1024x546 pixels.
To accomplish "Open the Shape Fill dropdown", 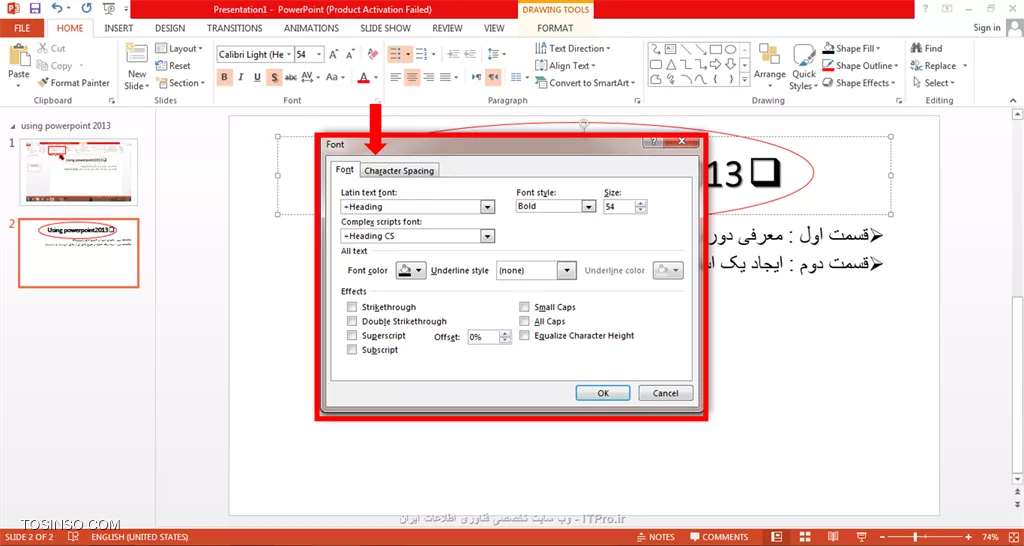I will click(852, 48).
